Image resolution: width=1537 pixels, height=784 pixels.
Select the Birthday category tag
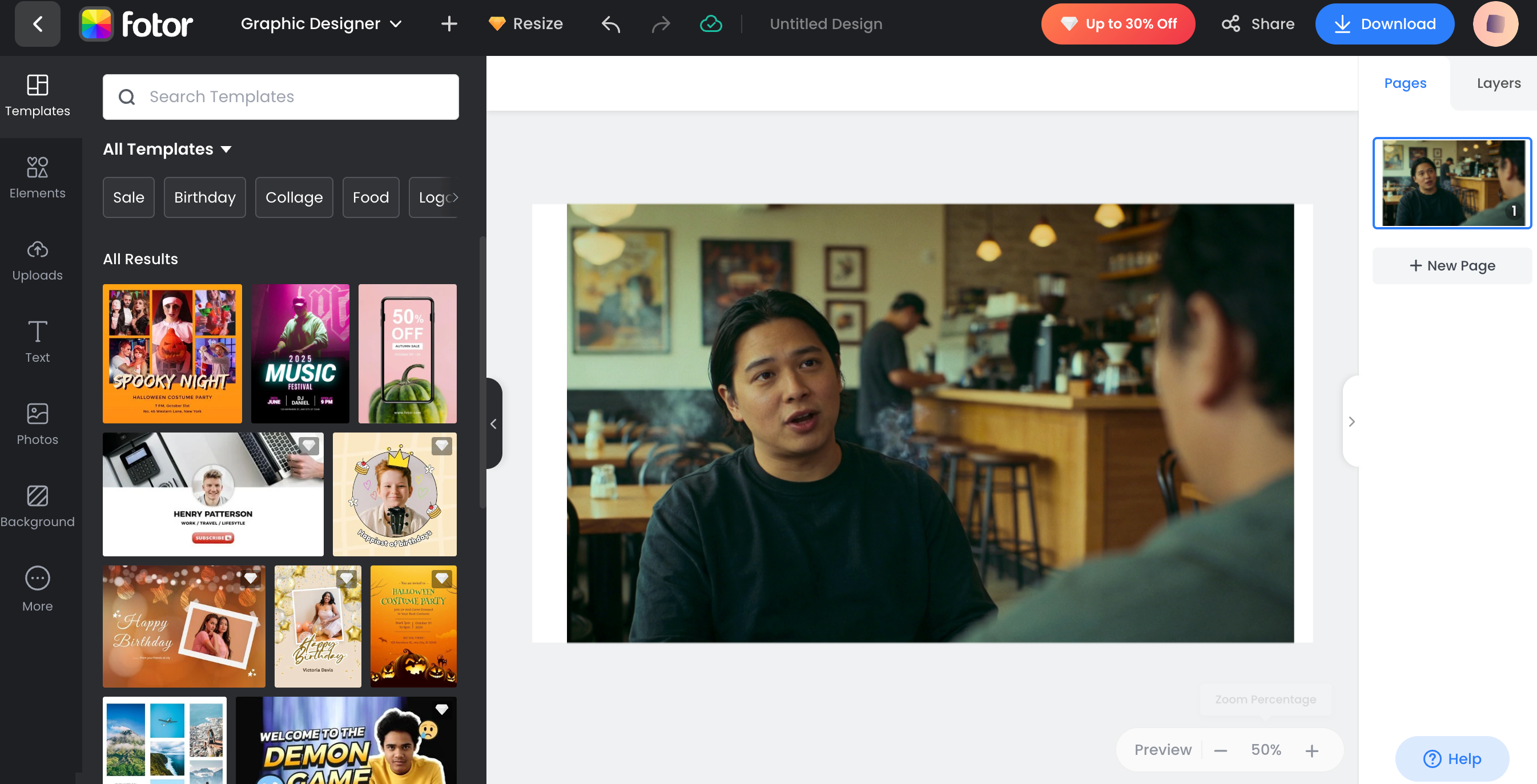tap(204, 197)
